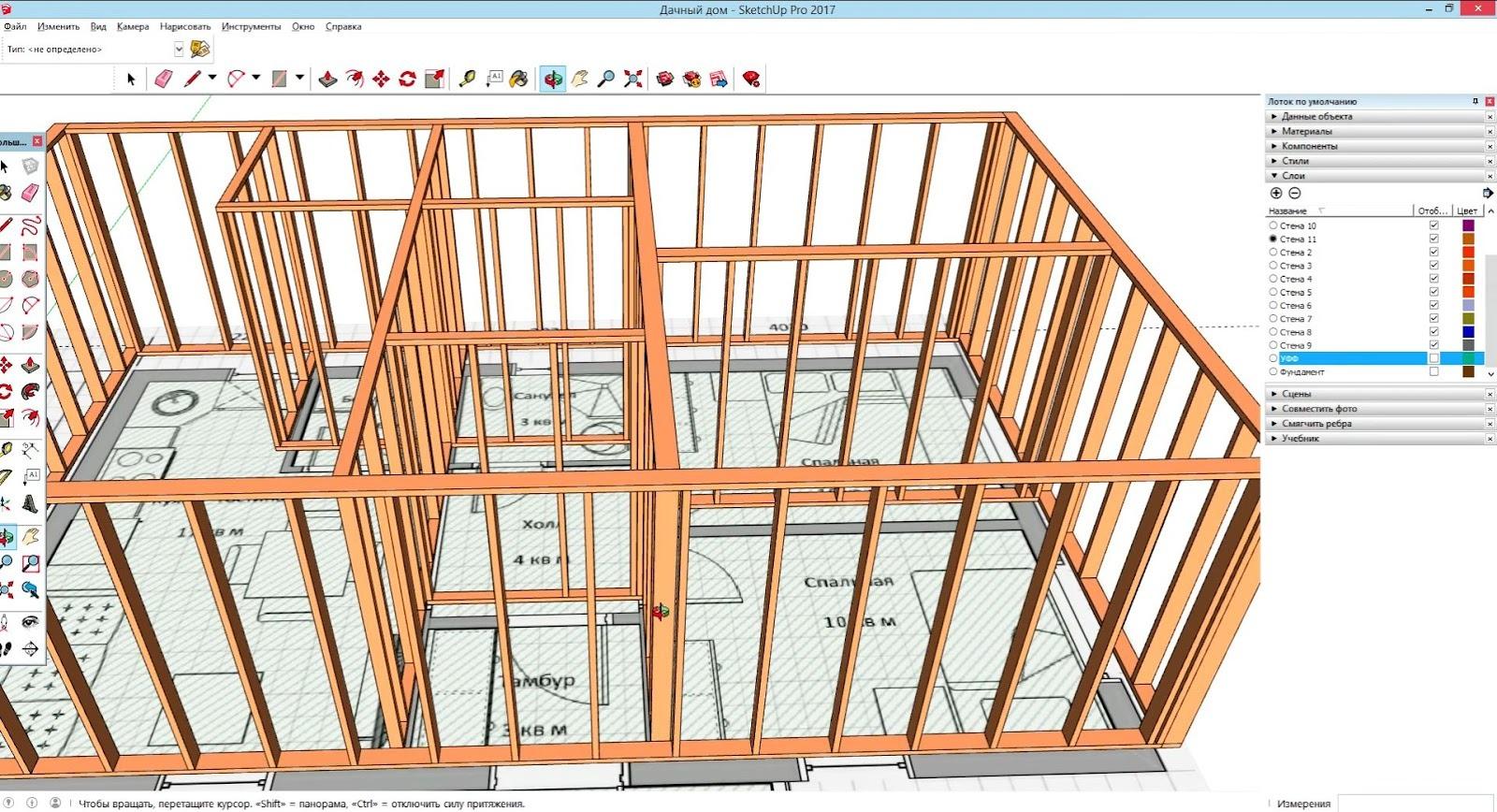Activate the Pan hand tool in top toolbar
The image size is (1497, 812).
pos(580,80)
